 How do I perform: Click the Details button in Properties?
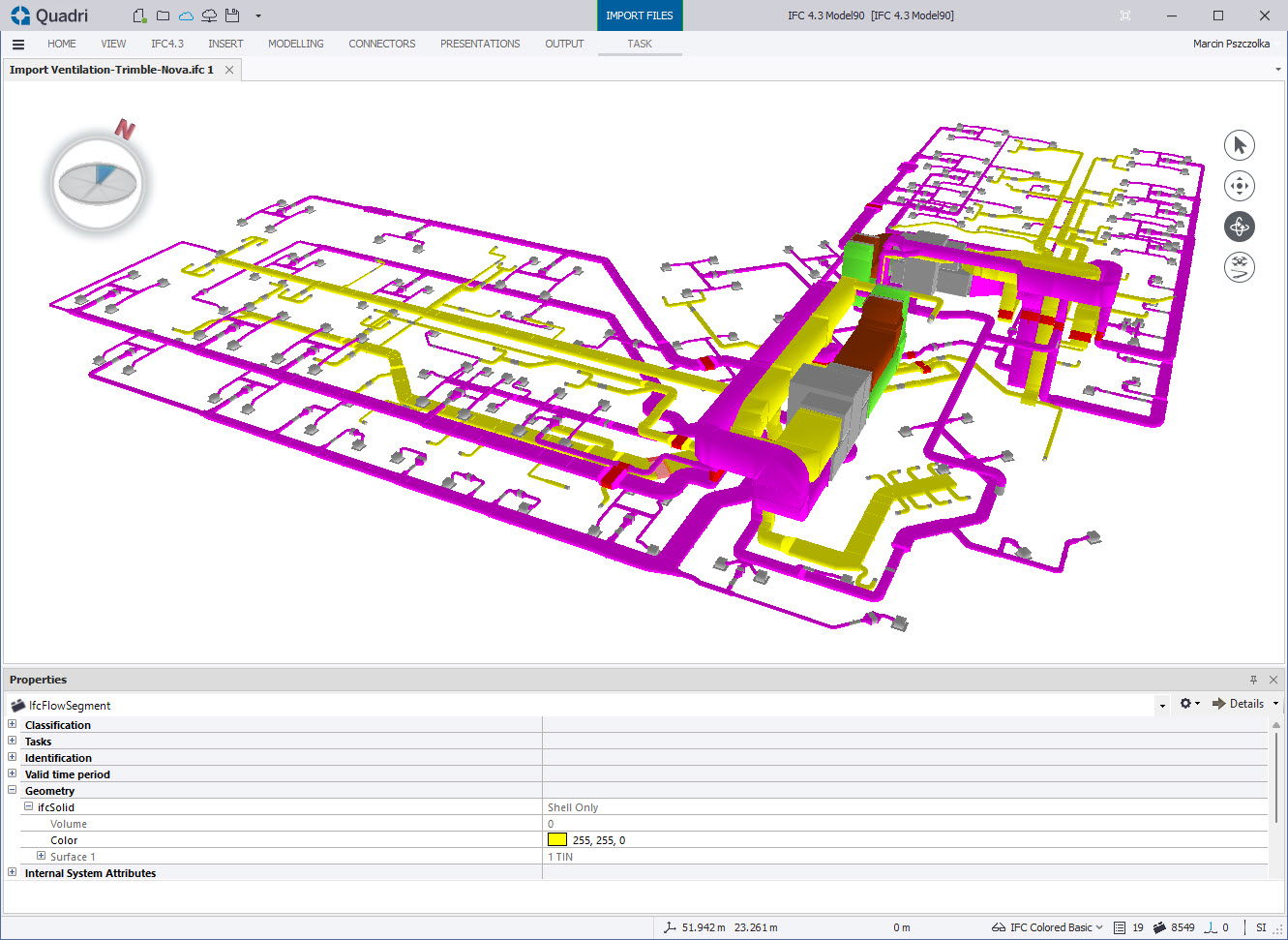pos(1239,704)
